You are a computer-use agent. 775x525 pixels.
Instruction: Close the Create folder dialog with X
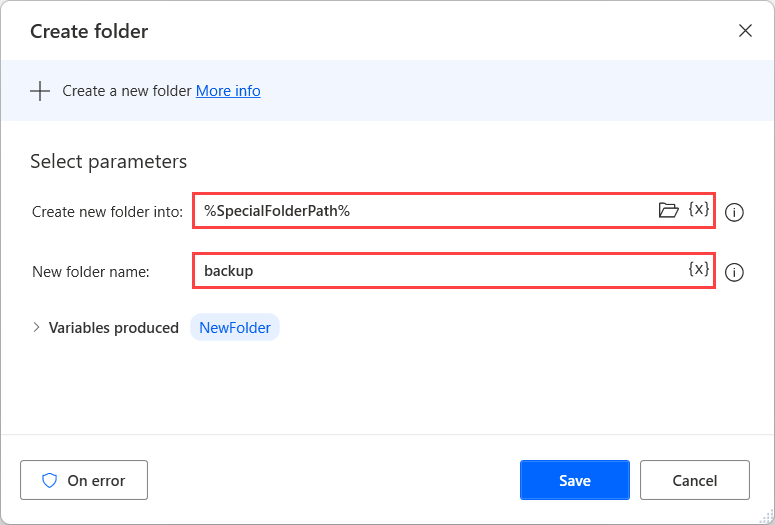[x=745, y=31]
